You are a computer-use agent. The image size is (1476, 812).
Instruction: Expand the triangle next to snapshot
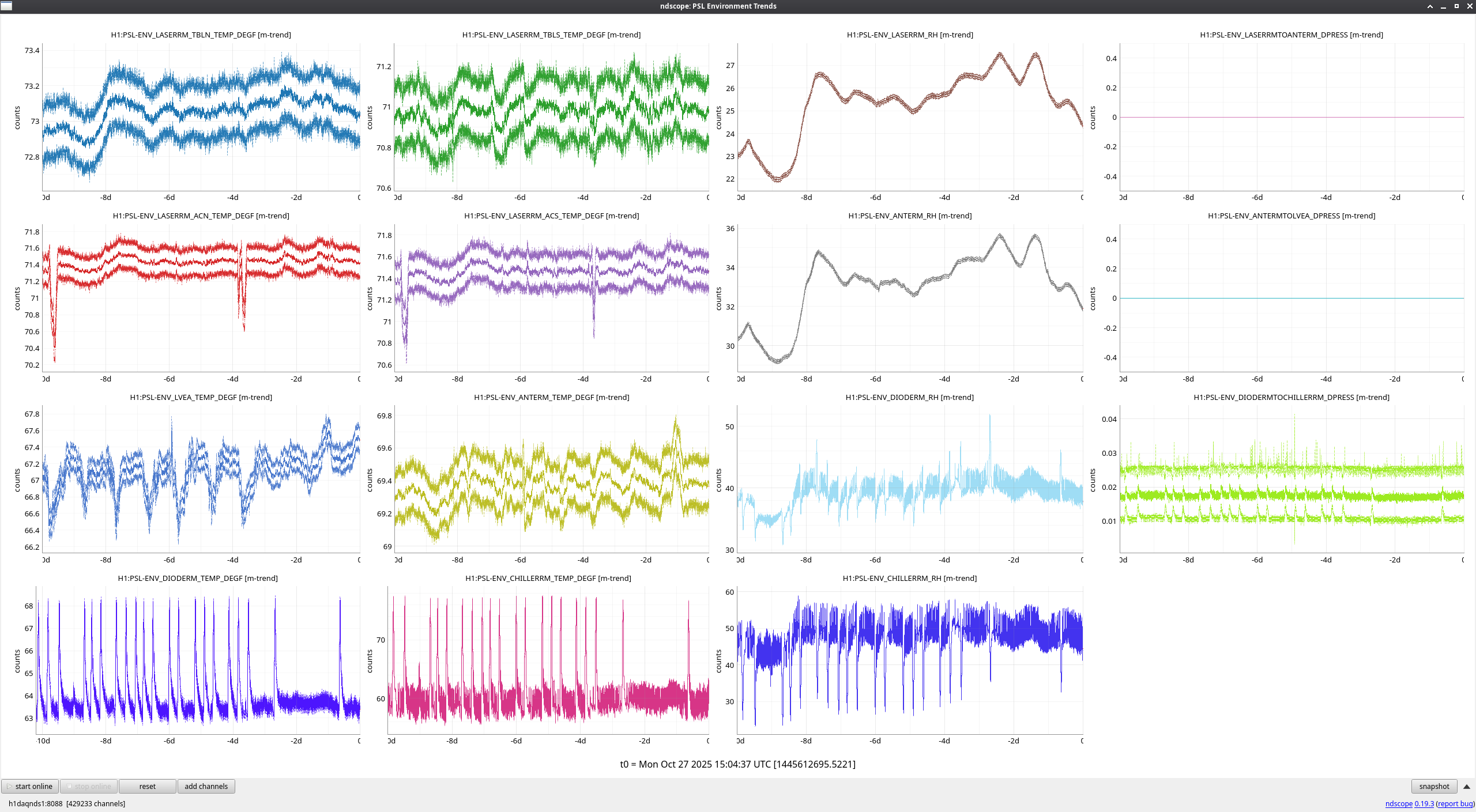(x=1466, y=786)
